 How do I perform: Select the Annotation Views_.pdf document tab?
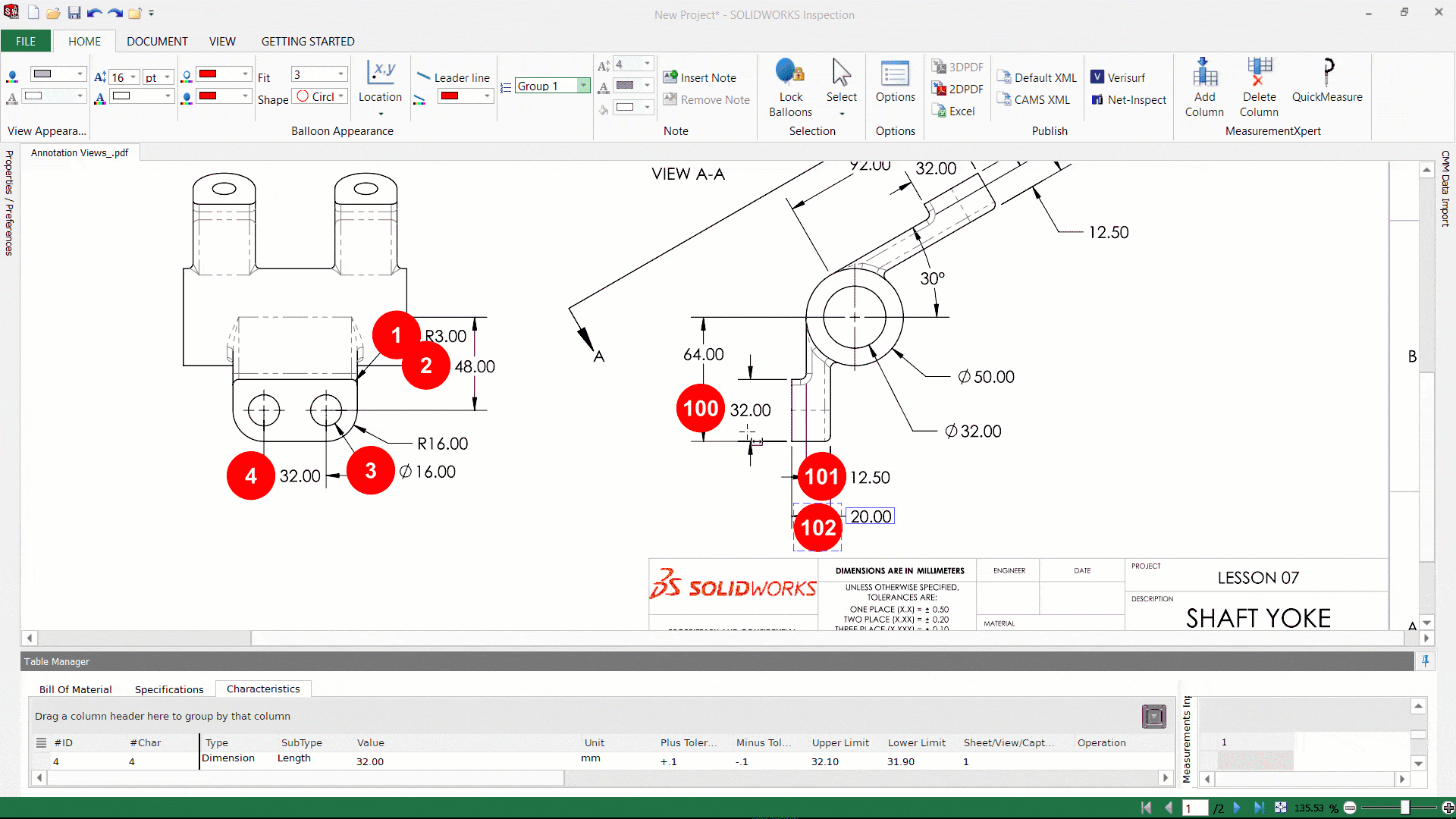[x=80, y=152]
